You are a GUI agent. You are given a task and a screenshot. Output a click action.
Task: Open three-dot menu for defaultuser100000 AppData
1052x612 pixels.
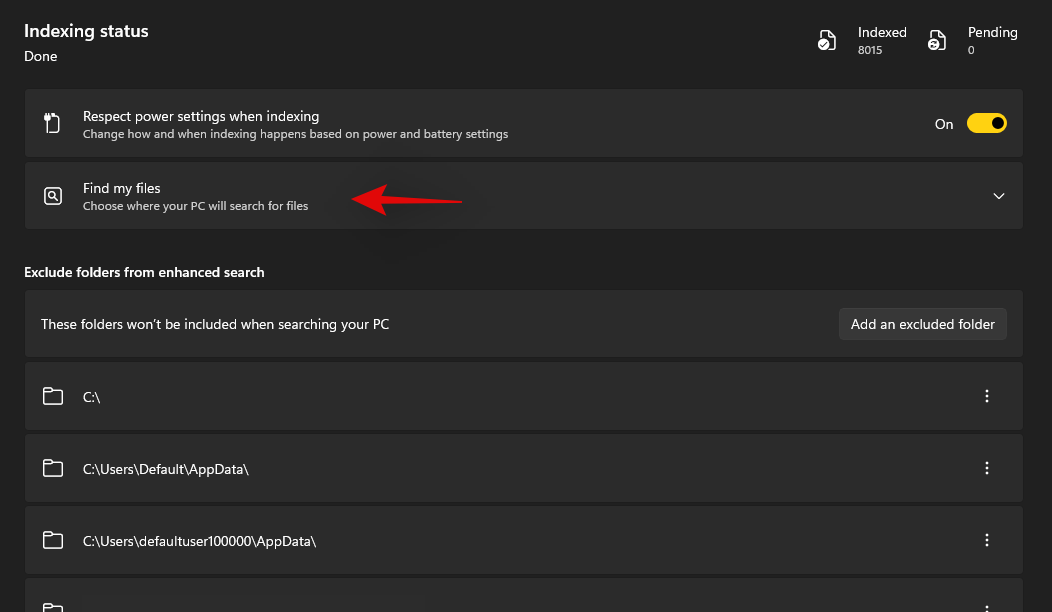pyautogui.click(x=987, y=540)
